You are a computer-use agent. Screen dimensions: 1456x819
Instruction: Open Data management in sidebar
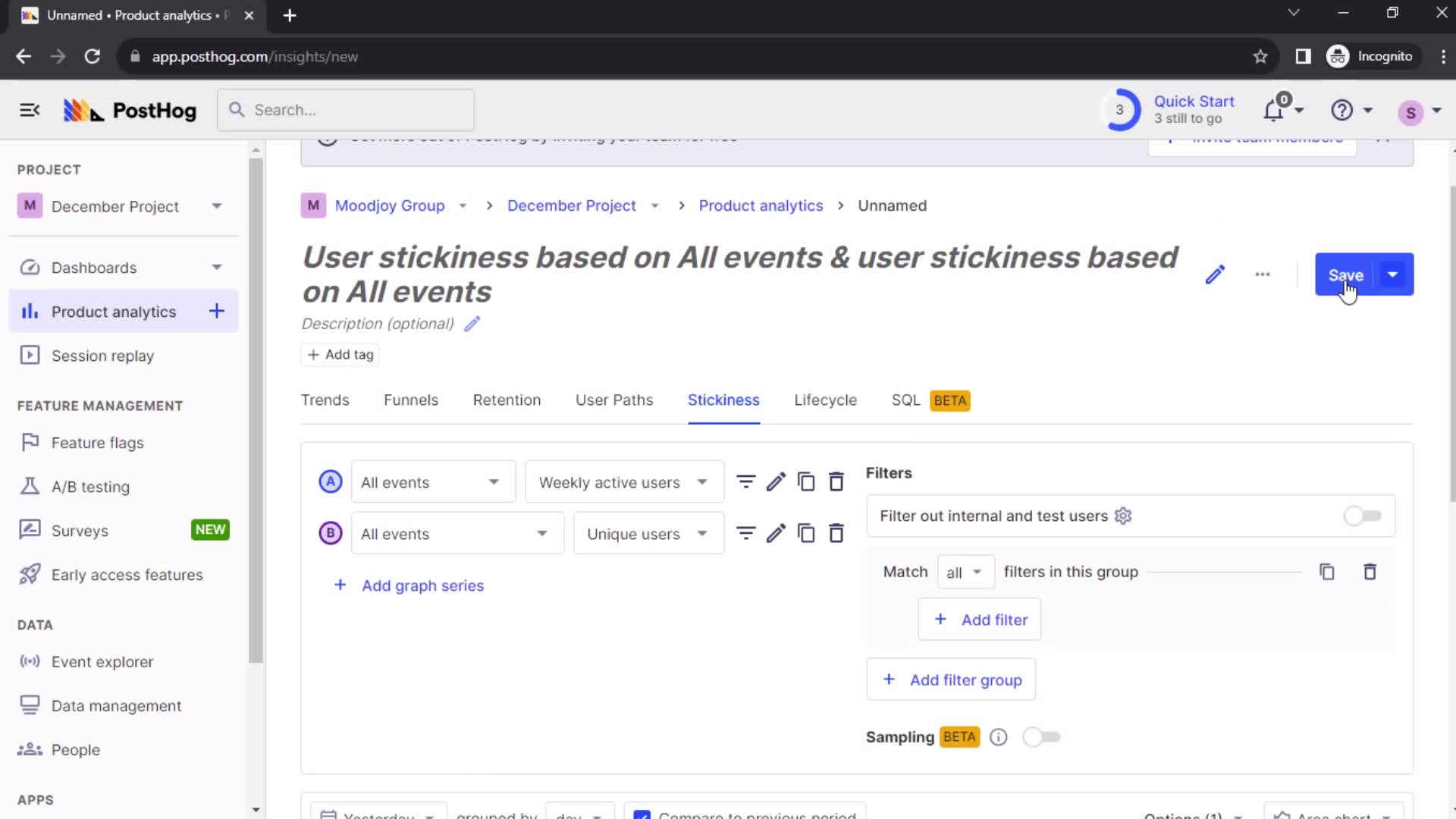123,706
